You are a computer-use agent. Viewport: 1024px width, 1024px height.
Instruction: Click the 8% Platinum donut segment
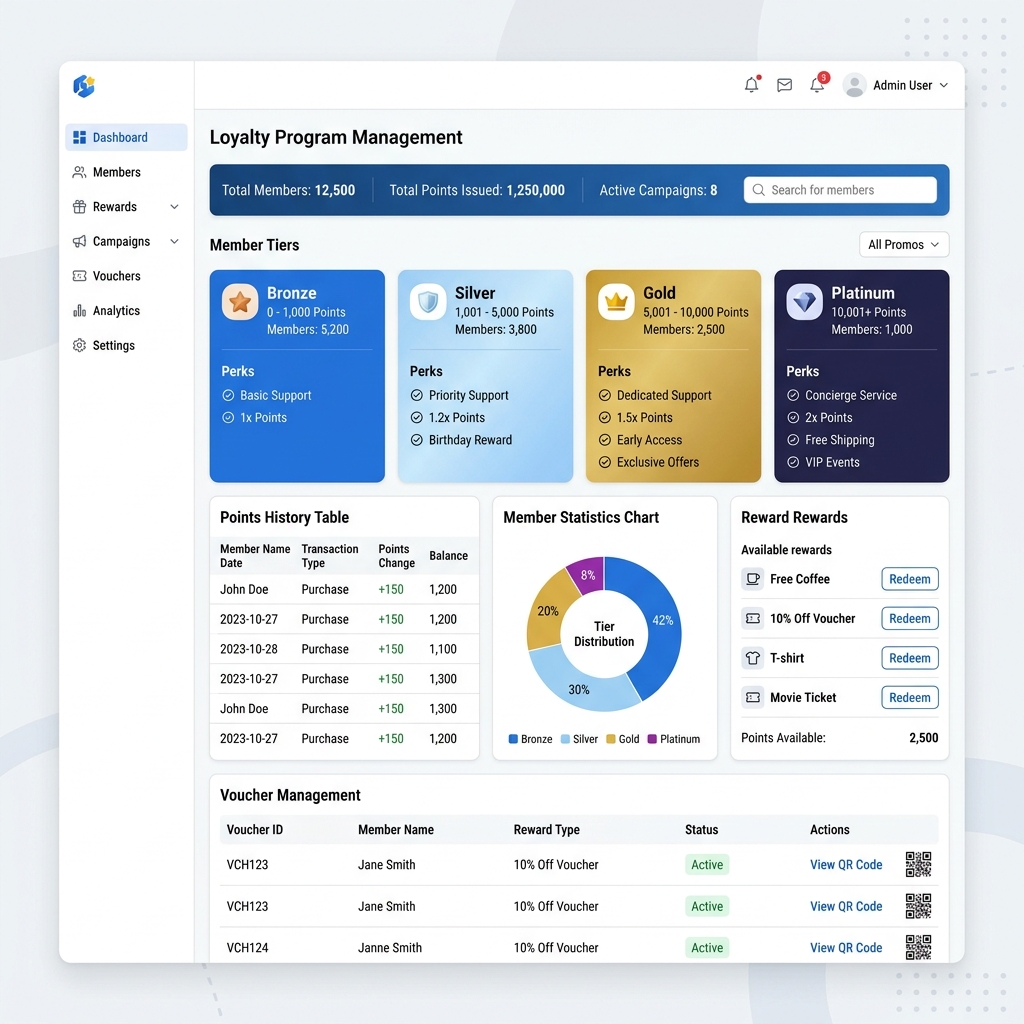(588, 575)
